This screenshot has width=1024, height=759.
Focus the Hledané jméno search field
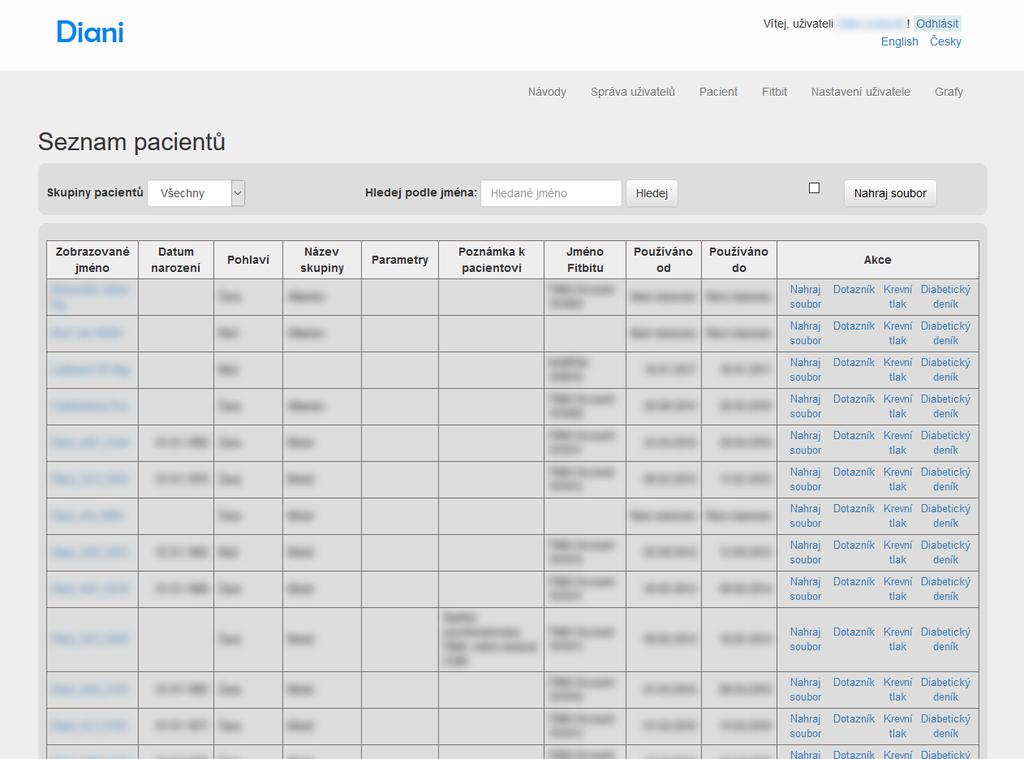click(x=551, y=193)
